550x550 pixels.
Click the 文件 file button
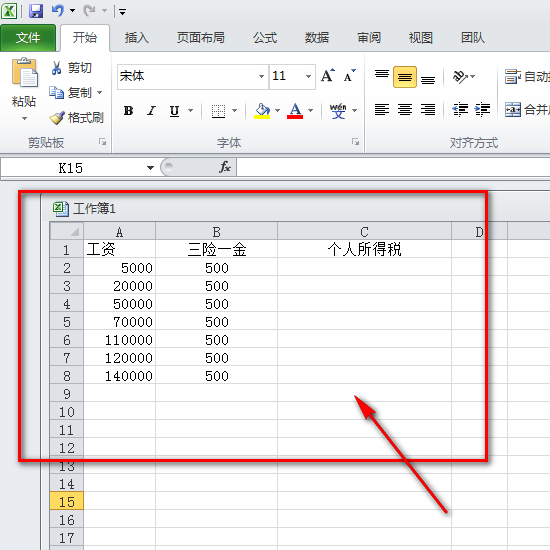pyautogui.click(x=28, y=38)
